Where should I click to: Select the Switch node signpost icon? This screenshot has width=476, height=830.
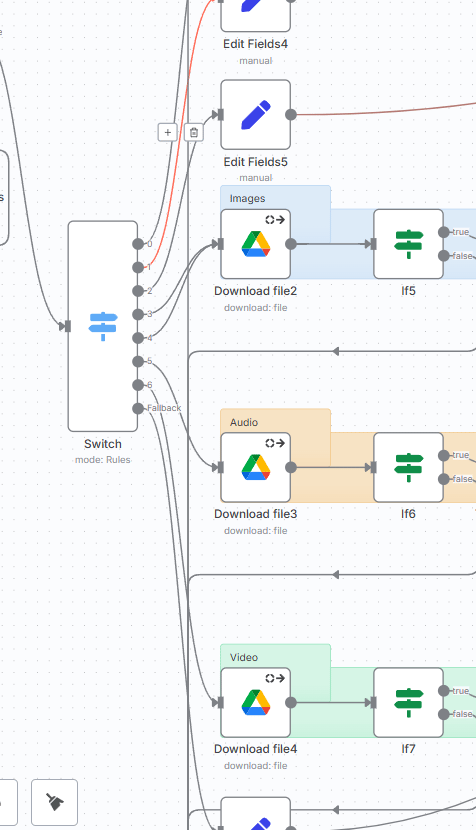(x=103, y=326)
